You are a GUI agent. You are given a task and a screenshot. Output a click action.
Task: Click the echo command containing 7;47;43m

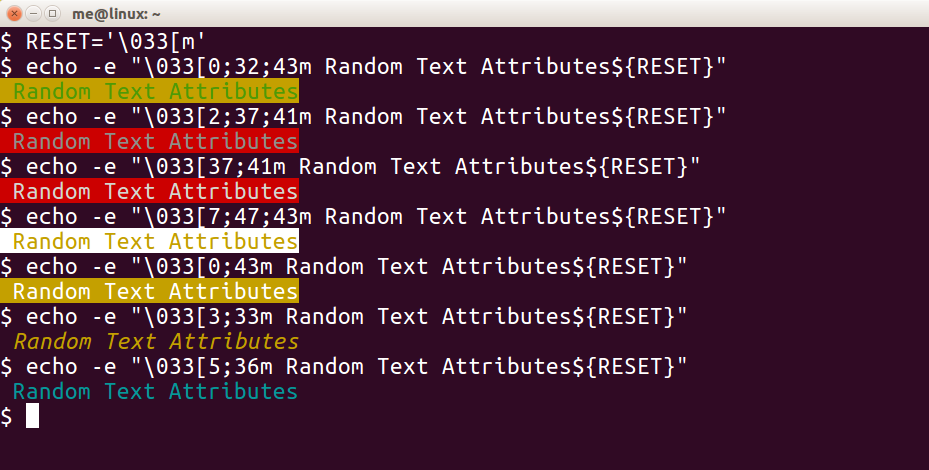(x=363, y=216)
